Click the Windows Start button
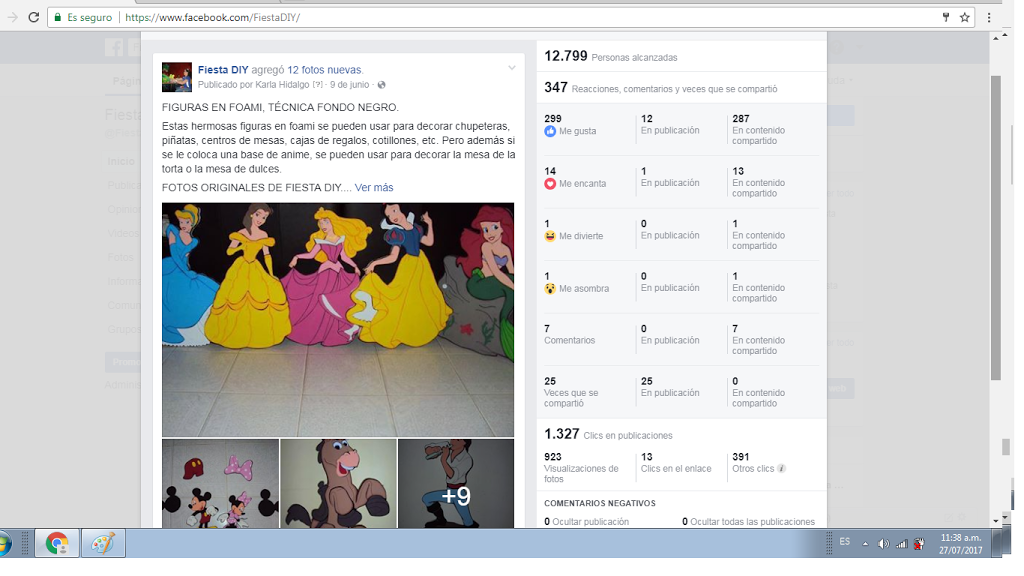Viewport: 1024px width, 576px height. [x=4, y=543]
